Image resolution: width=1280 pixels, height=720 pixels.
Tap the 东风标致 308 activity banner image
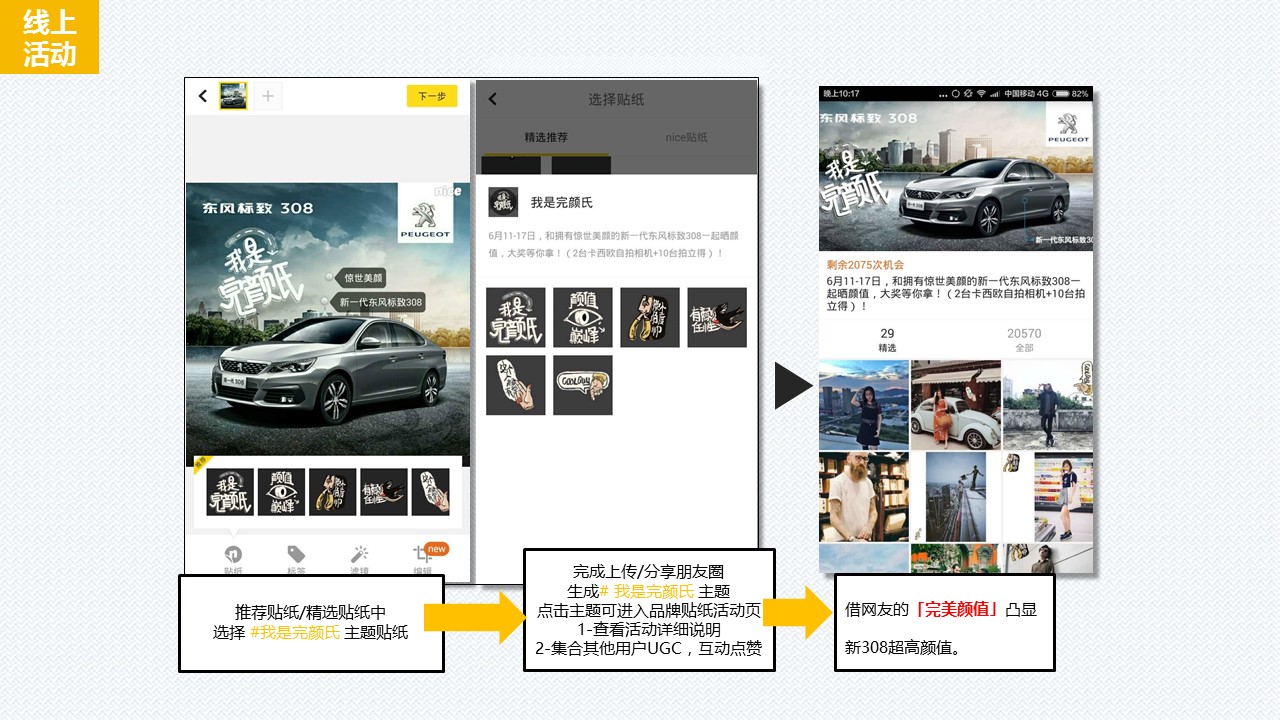(x=956, y=176)
